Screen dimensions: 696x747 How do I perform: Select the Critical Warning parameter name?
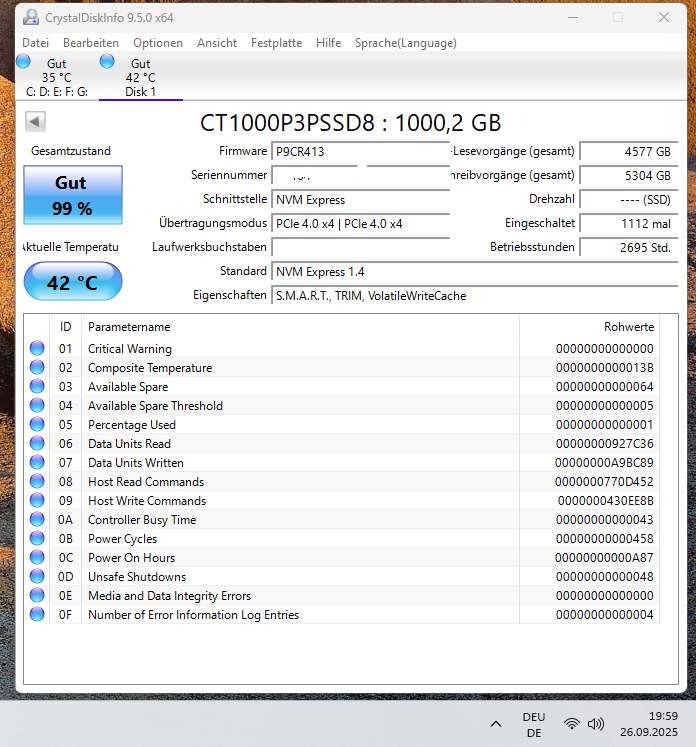coord(130,349)
